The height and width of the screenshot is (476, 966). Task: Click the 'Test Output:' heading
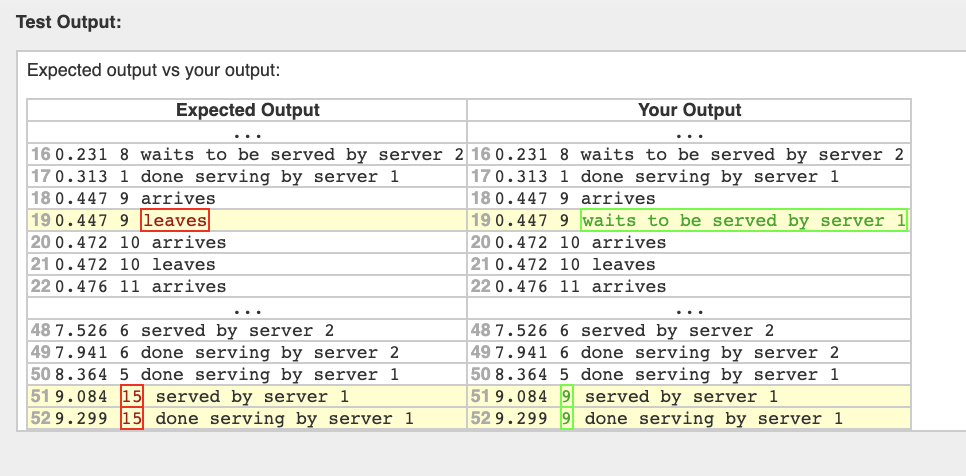coord(69,23)
